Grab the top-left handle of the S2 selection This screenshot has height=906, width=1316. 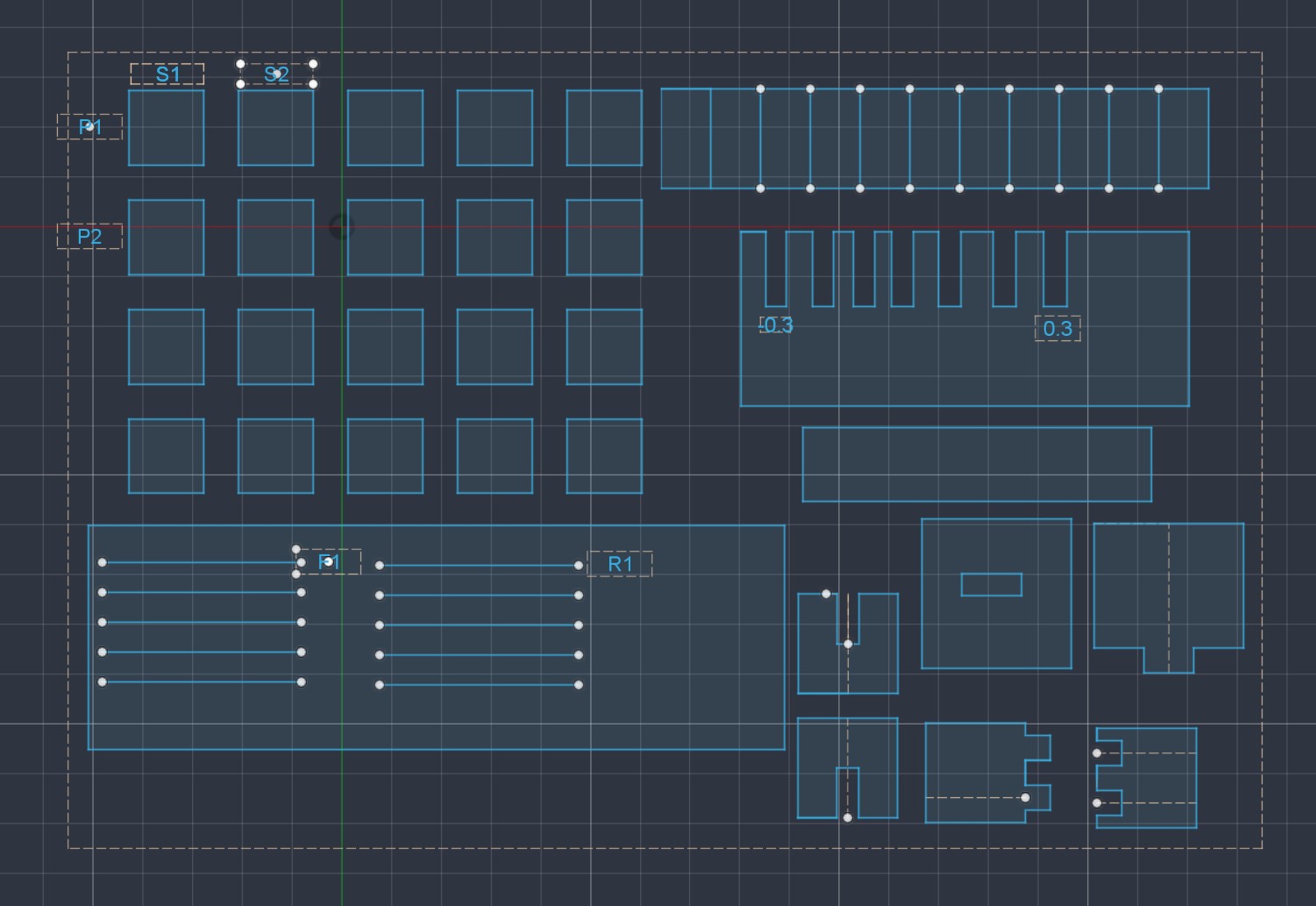point(241,64)
